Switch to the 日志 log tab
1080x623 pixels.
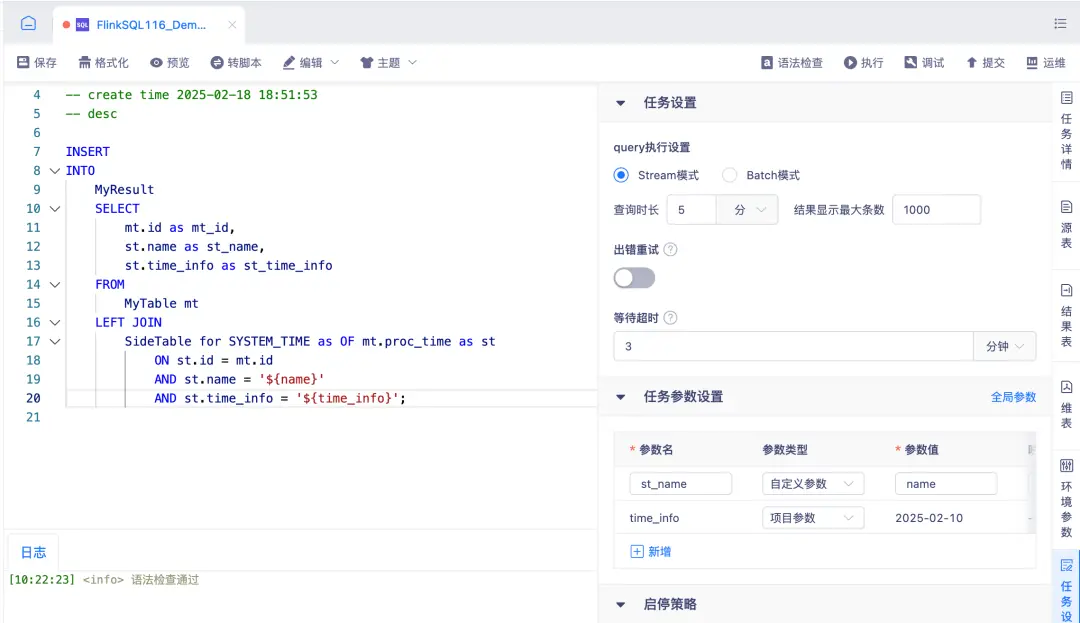(x=33, y=552)
